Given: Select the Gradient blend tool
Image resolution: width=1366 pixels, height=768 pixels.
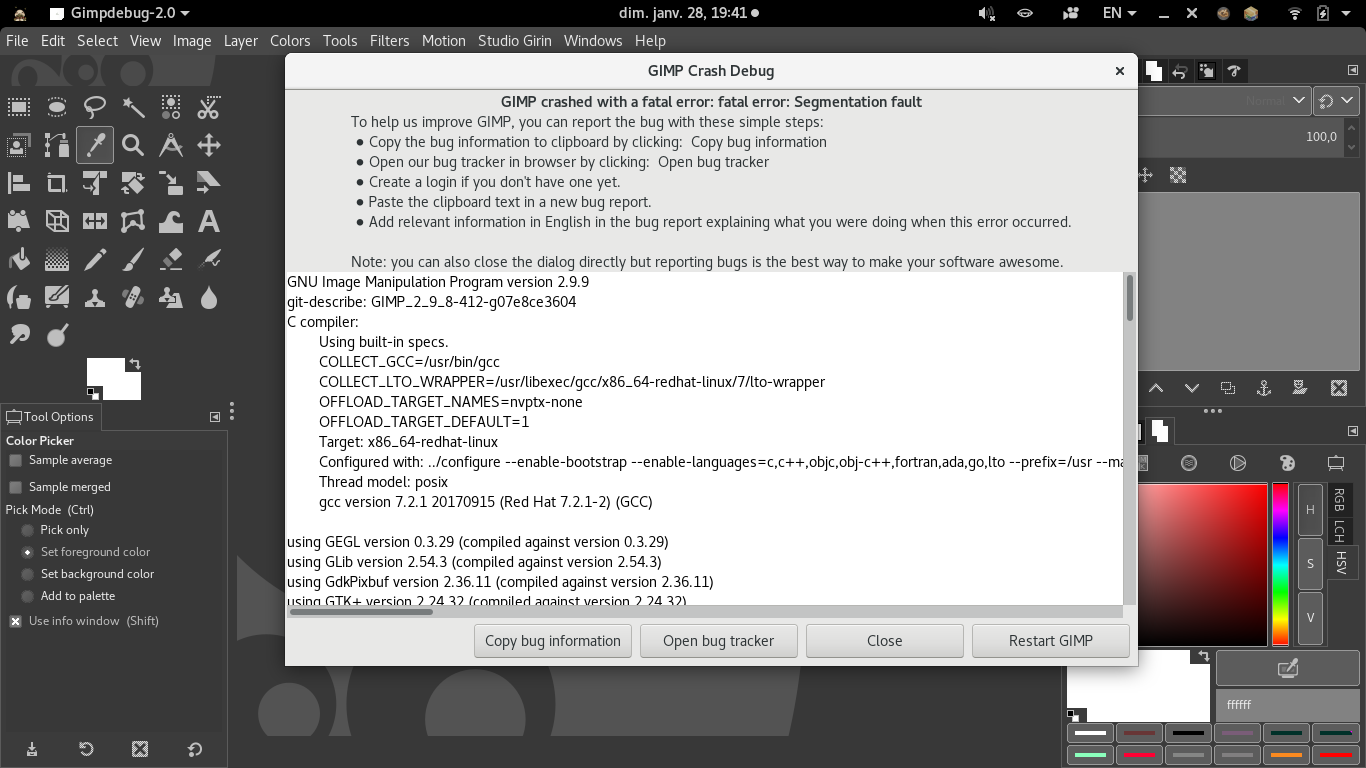Looking at the screenshot, I should point(57,259).
